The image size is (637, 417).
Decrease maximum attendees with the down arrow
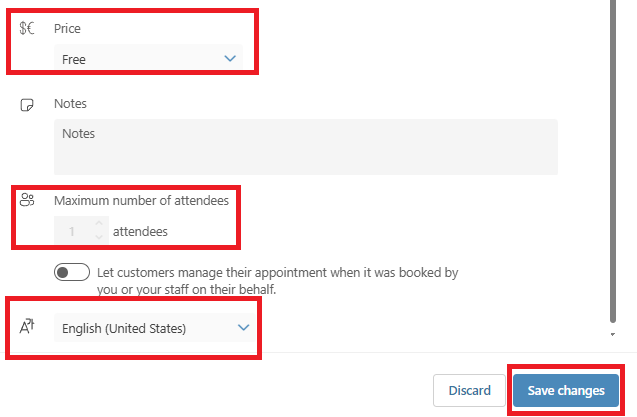[x=98, y=238]
